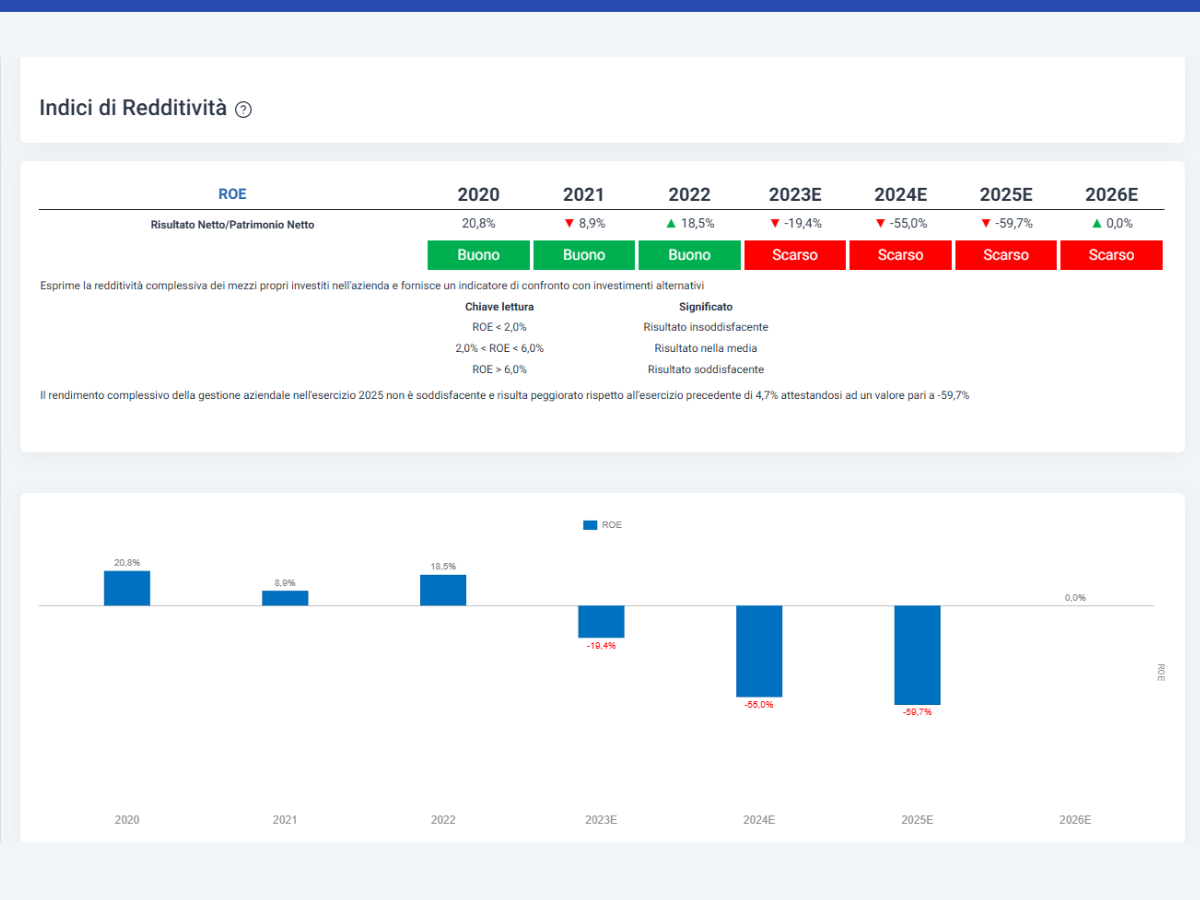The height and width of the screenshot is (900, 1200).
Task: Toggle the ROE series in chart legend
Action: click(x=602, y=525)
